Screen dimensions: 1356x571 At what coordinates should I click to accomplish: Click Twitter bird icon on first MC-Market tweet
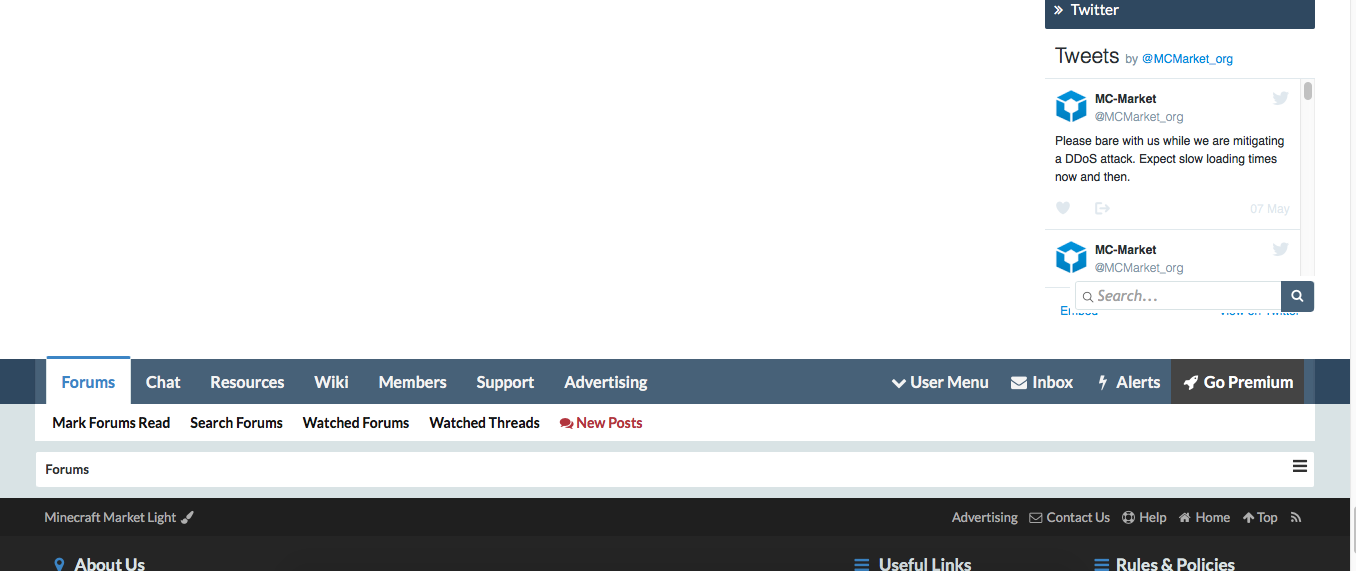tap(1280, 98)
